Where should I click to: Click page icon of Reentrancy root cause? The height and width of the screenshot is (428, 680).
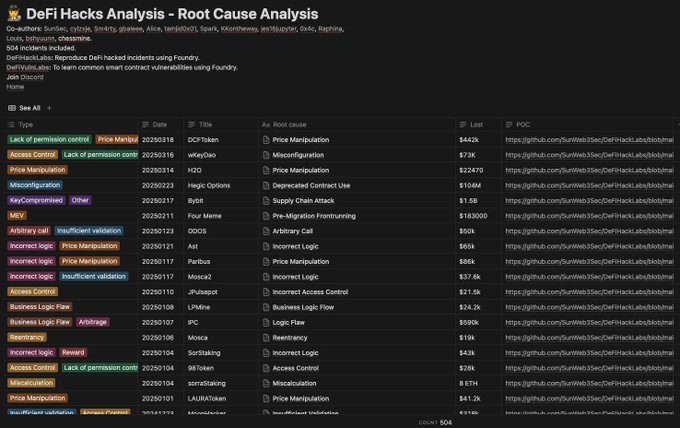pos(266,338)
